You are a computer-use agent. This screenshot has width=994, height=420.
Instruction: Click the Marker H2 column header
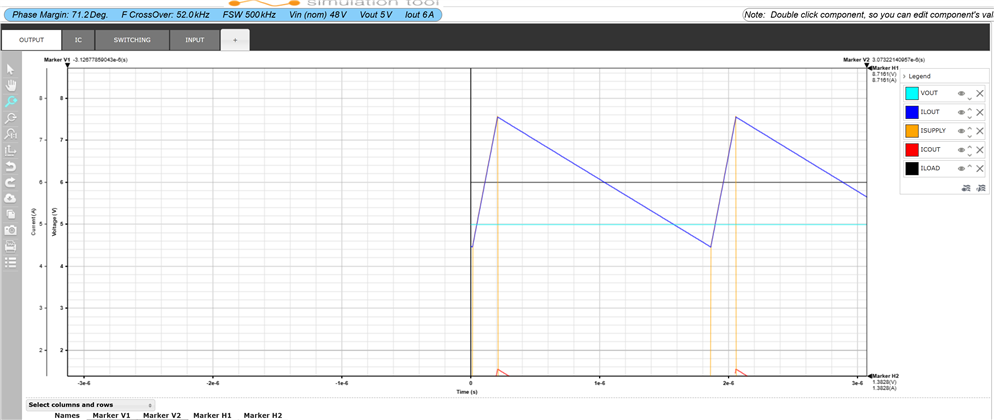click(263, 416)
